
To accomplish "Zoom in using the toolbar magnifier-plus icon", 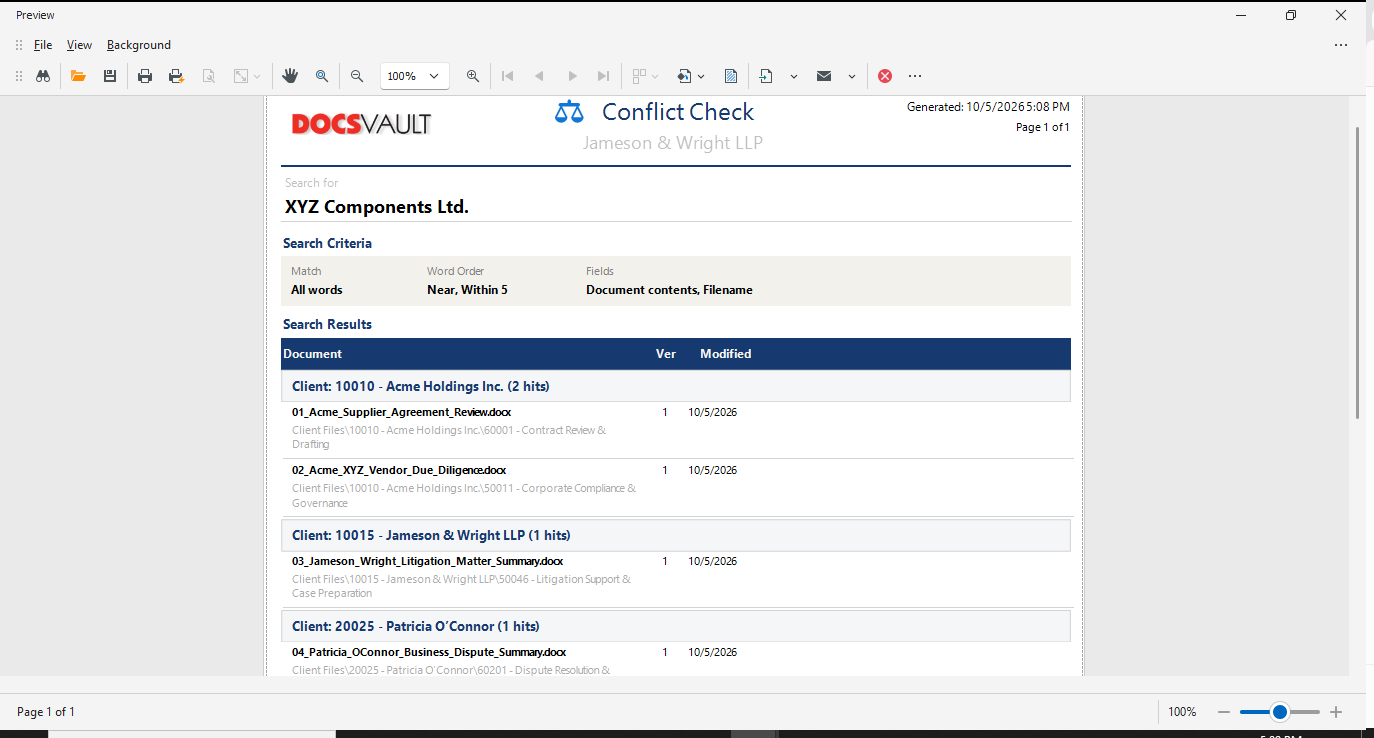I will (473, 76).
